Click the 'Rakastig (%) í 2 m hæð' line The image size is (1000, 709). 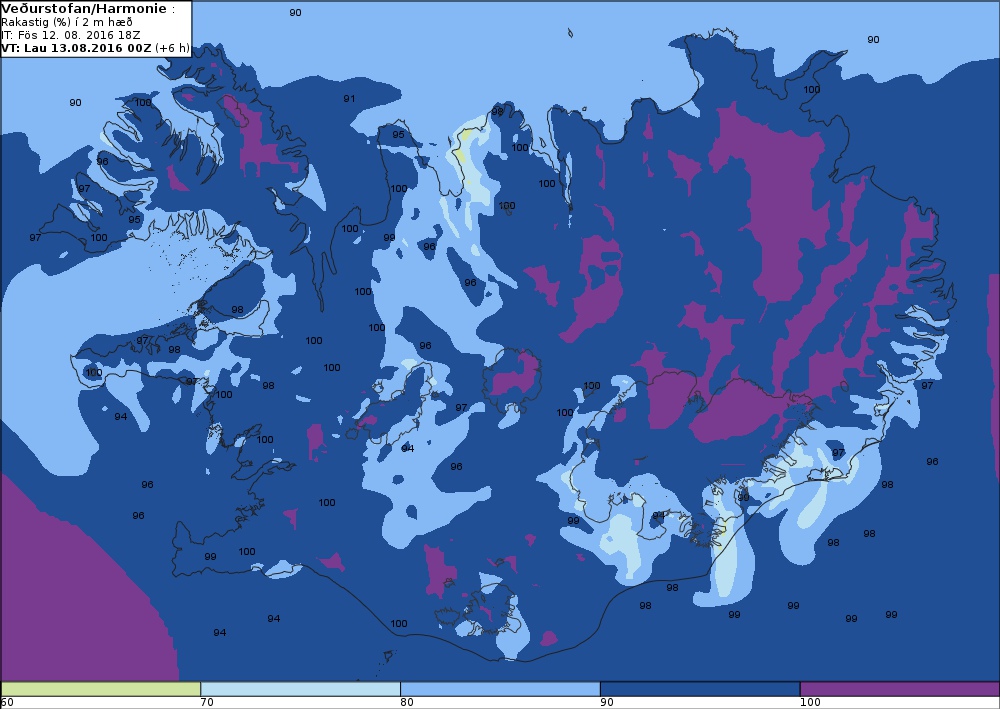tap(67, 22)
